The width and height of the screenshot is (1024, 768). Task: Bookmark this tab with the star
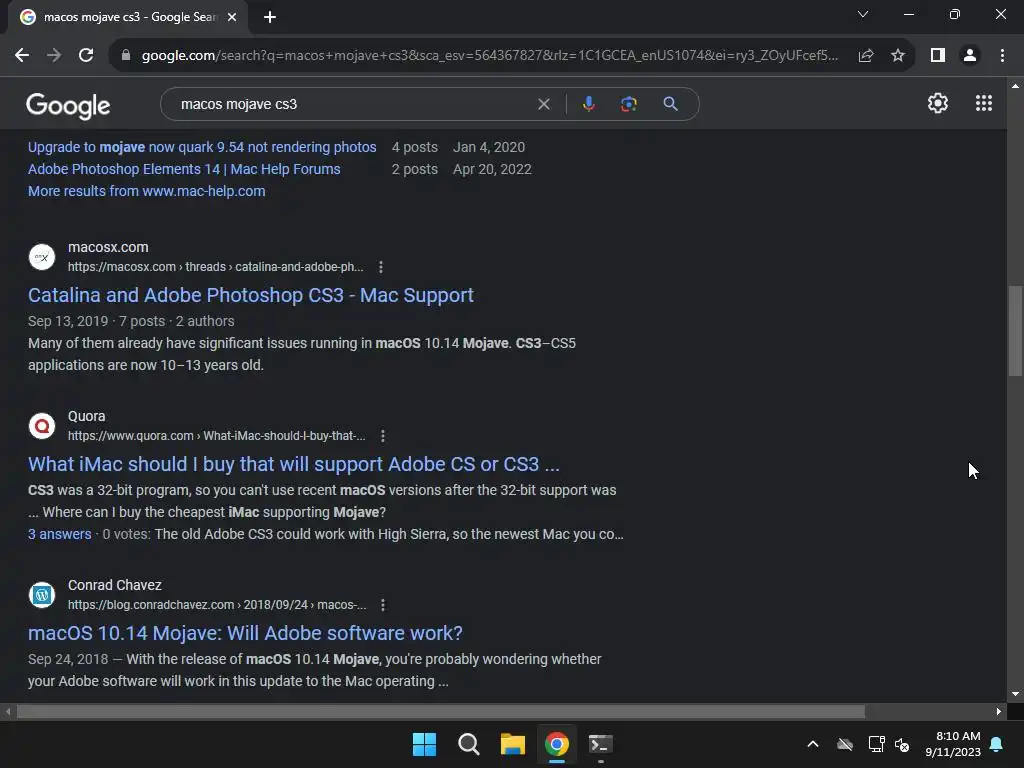[898, 56]
